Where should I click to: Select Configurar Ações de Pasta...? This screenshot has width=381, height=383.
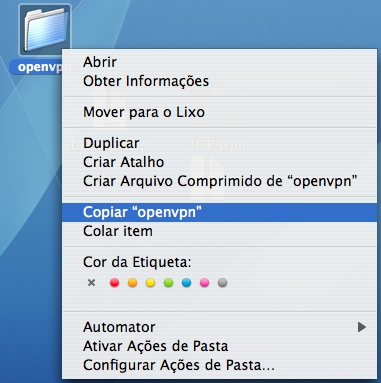pyautogui.click(x=220, y=365)
